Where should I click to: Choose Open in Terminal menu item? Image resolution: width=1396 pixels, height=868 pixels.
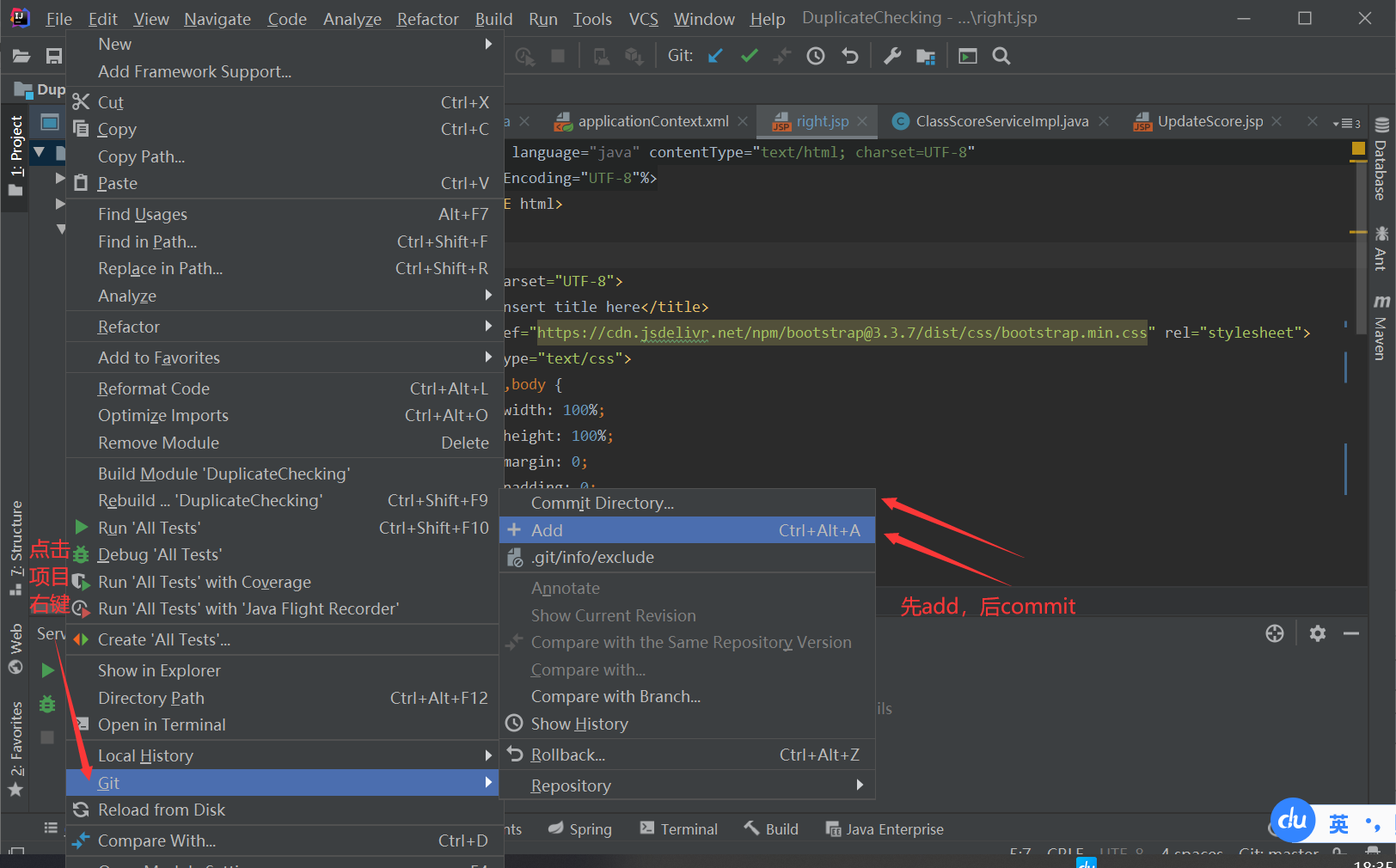coord(283,724)
